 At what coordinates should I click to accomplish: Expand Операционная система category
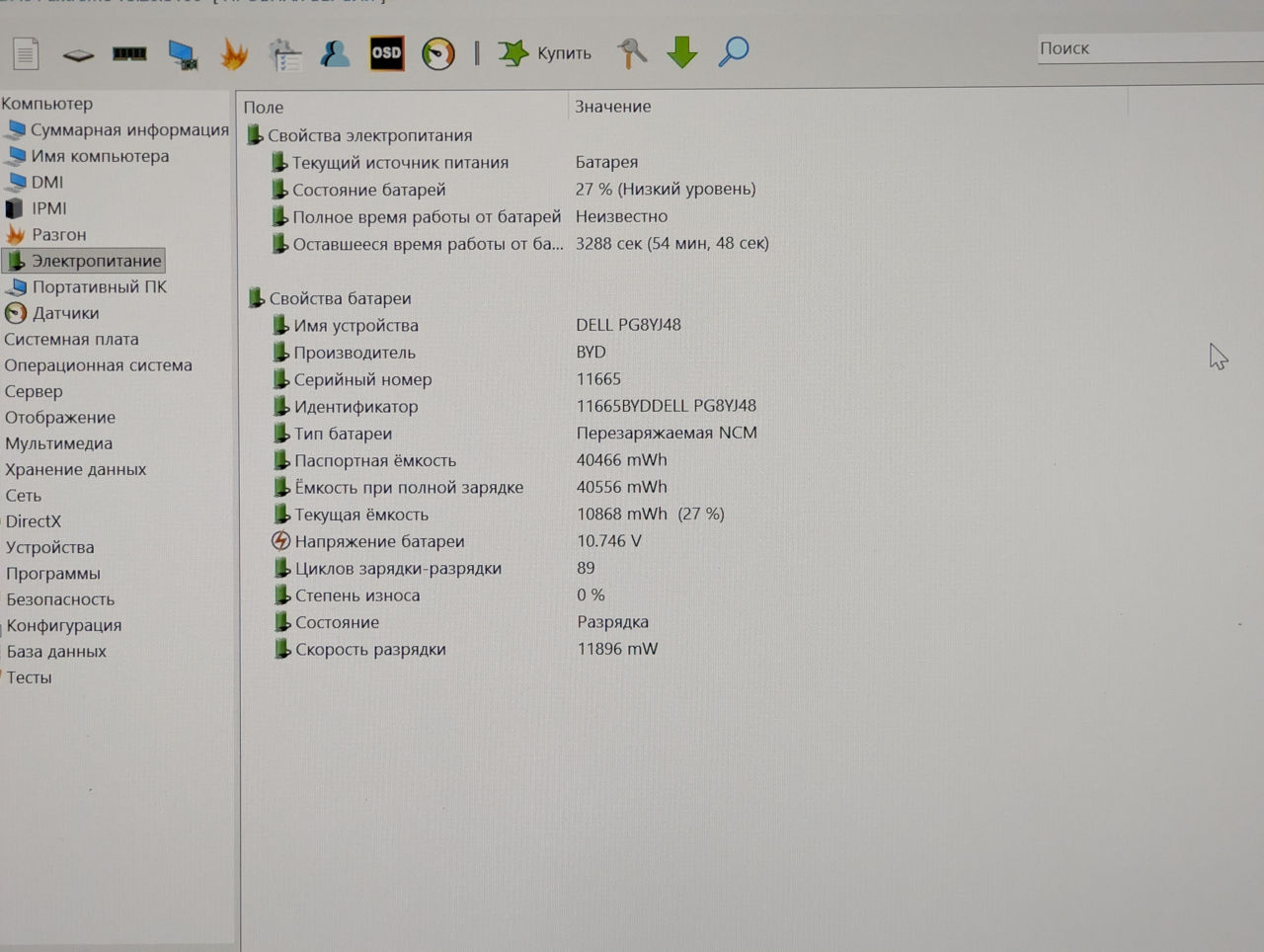pos(98,365)
